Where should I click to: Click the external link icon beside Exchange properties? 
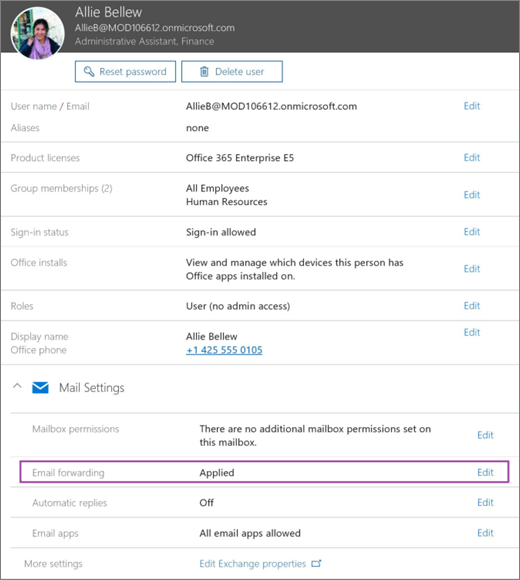[x=316, y=564]
